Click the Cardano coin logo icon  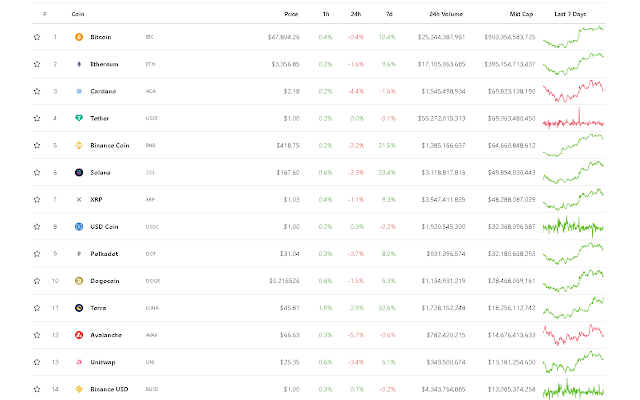pyautogui.click(x=79, y=91)
